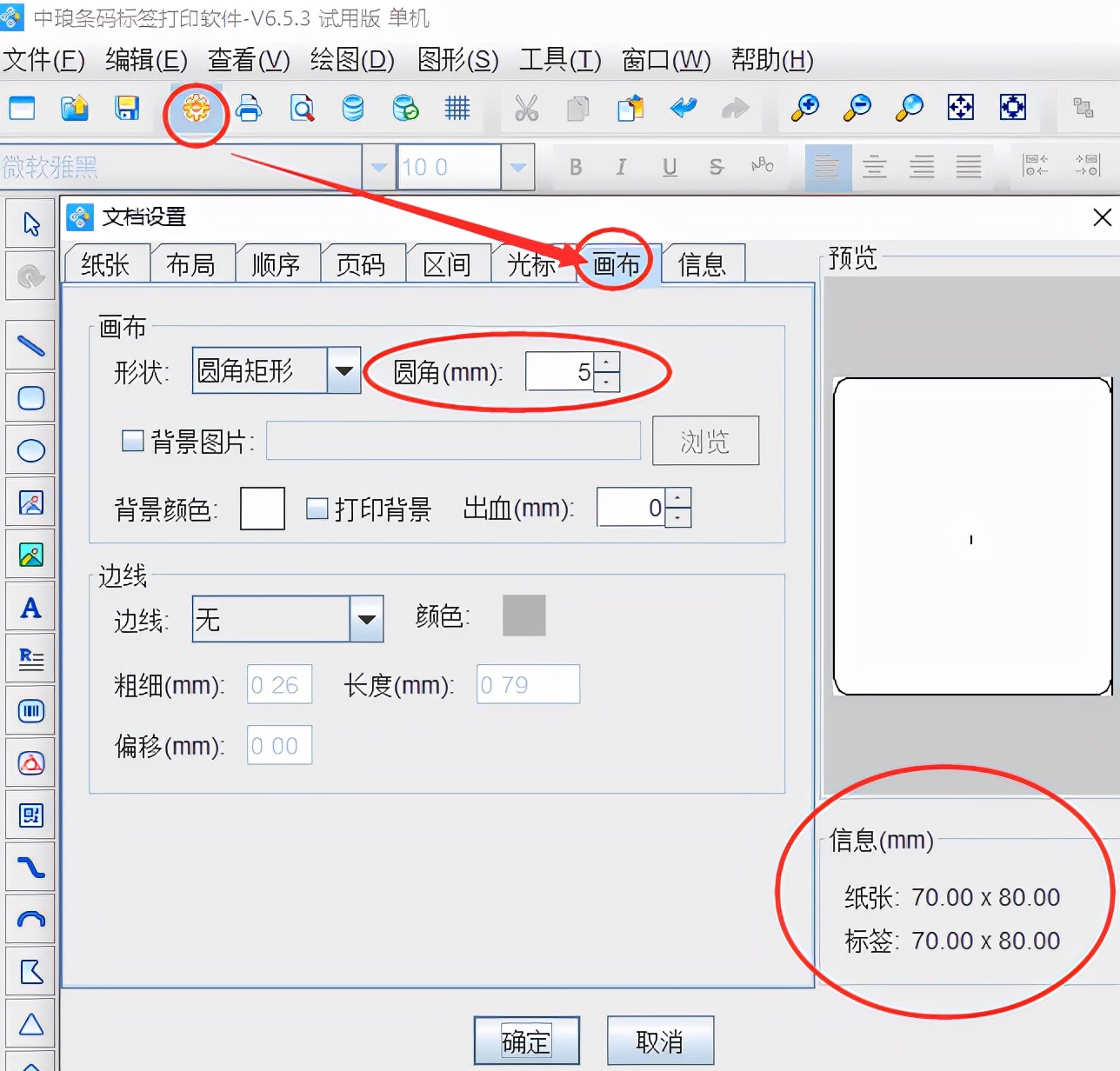Open the 工具 menu

tap(559, 61)
